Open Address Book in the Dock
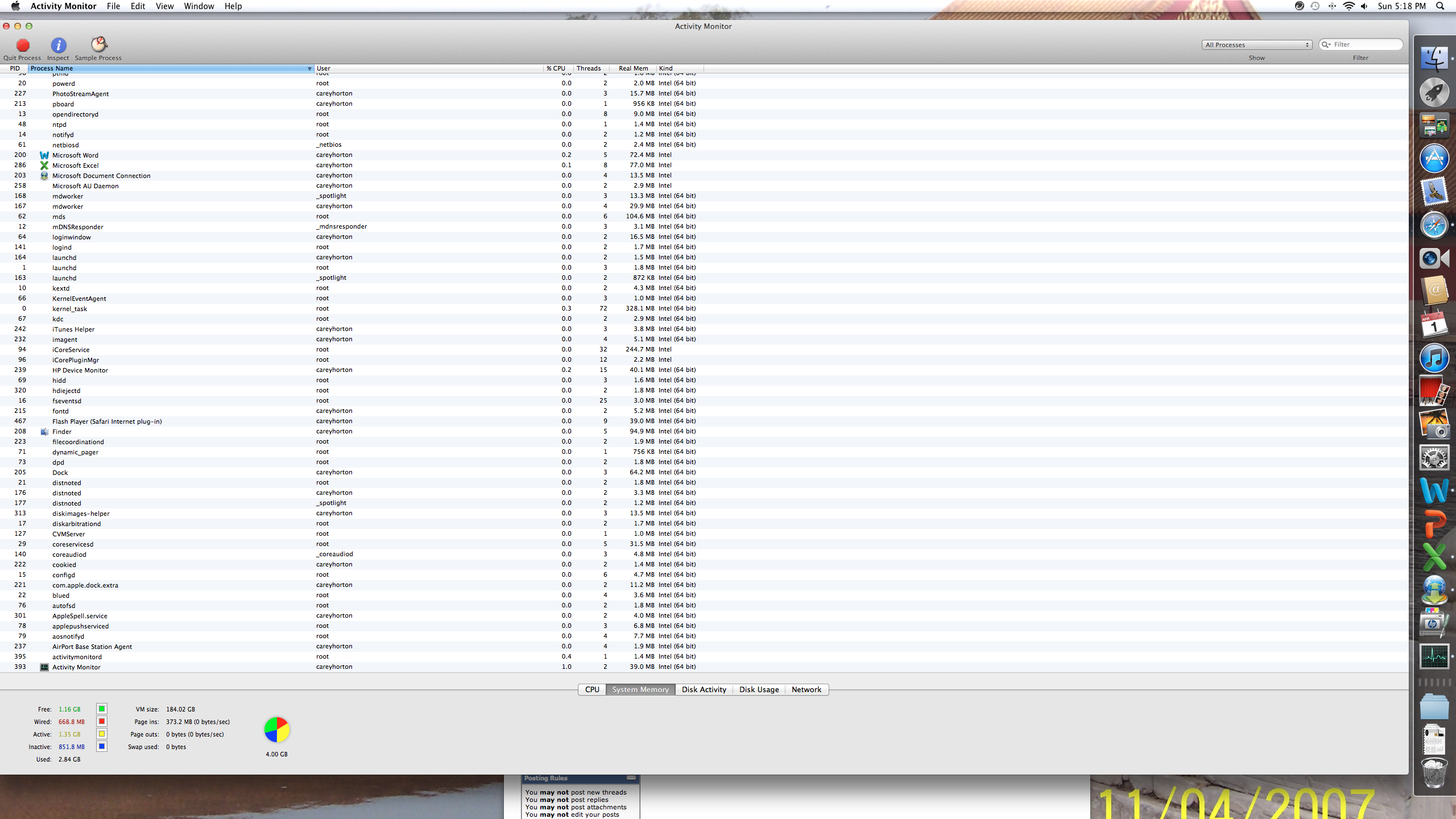Viewport: 1456px width, 819px height. pos(1434,291)
